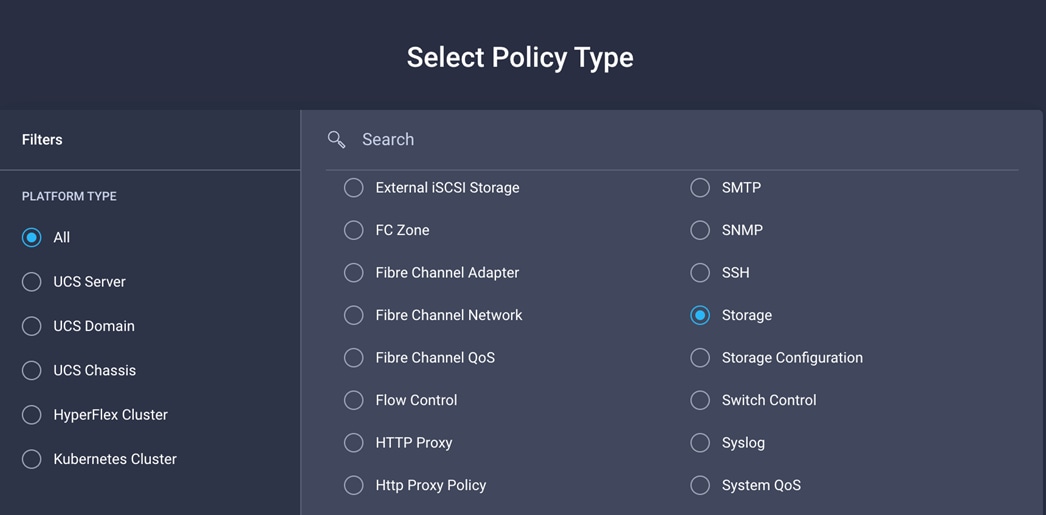Screen dimensions: 1046x515
Task: Select Flow Control policy type
Action: click(x=354, y=400)
